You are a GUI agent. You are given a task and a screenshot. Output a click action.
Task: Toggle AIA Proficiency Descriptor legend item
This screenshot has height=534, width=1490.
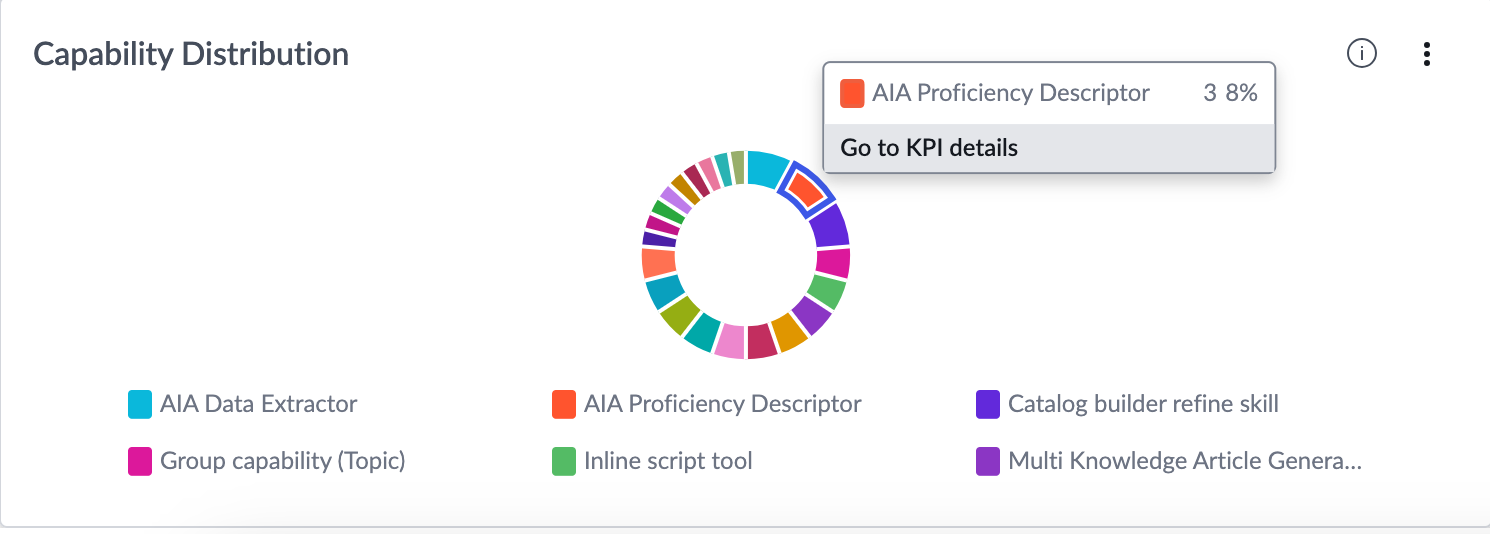tap(707, 404)
